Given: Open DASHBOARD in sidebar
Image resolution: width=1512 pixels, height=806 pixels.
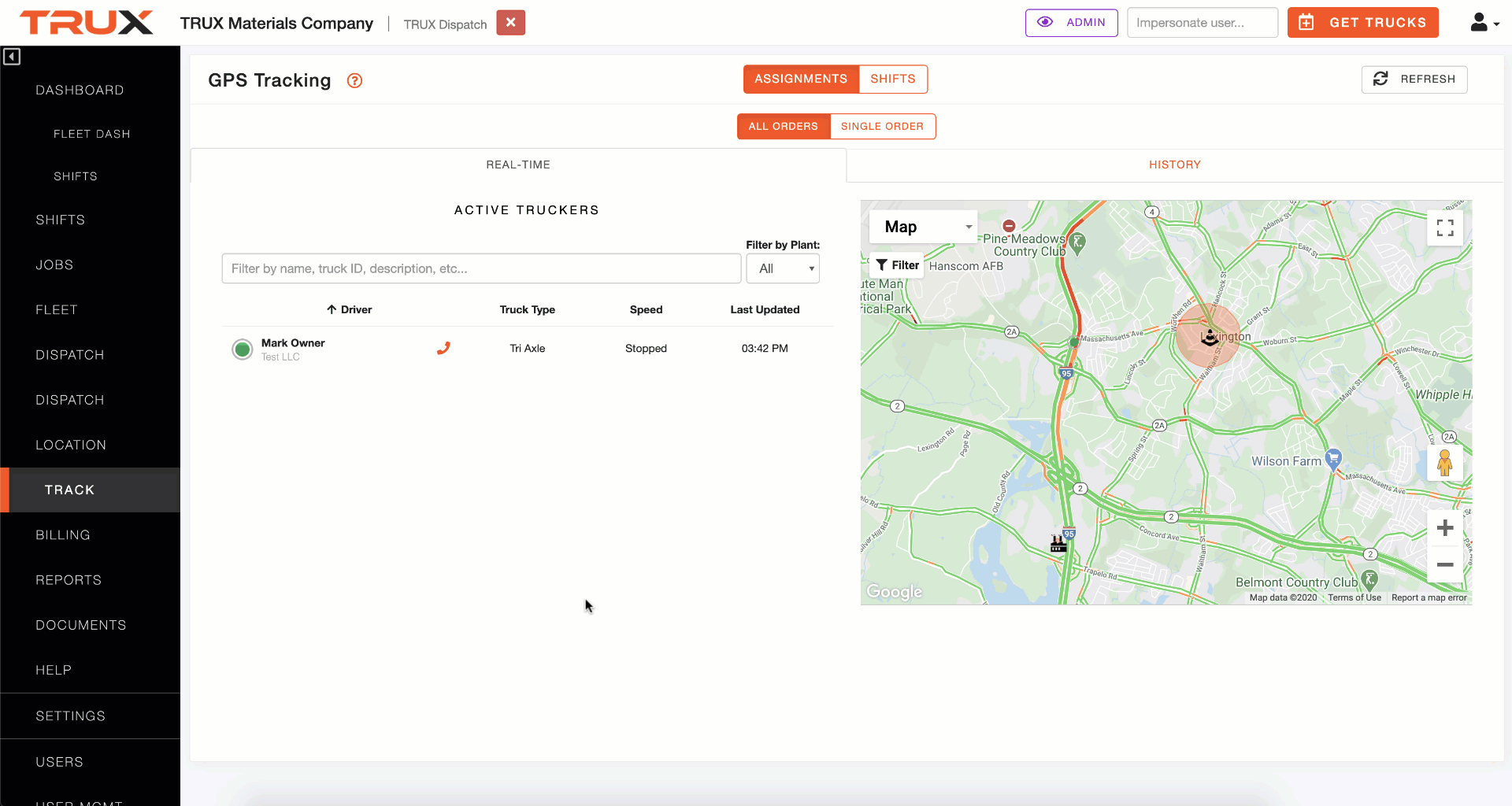Looking at the screenshot, I should click(80, 90).
